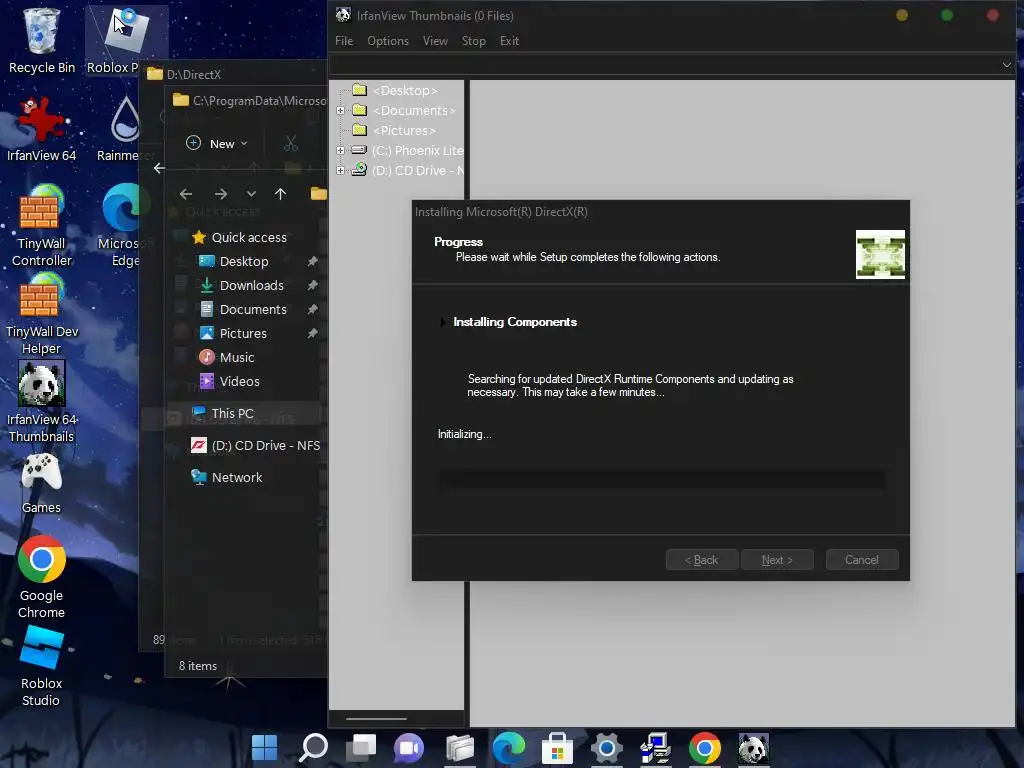Unpin Downloads from Quick access pin icon
1024x768 pixels.
312,285
